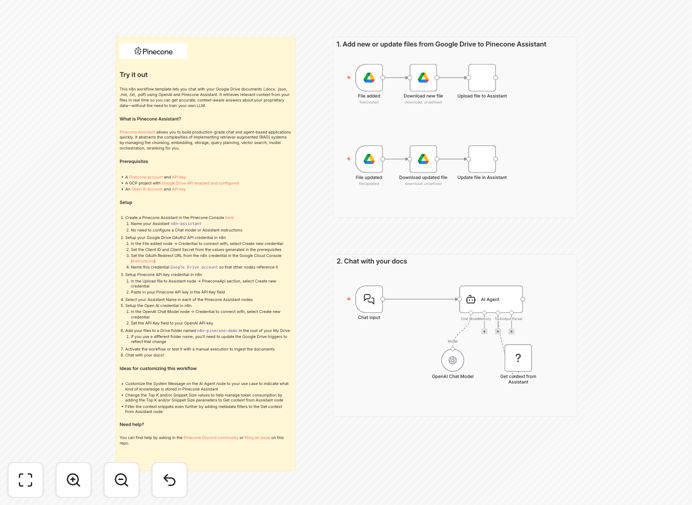692x505 pixels.
Task: Click the 'Setup' heading in the note
Action: 126,202
